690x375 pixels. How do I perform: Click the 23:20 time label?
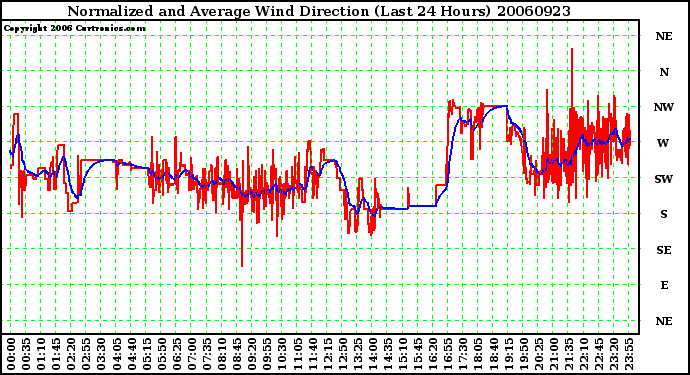[613, 354]
